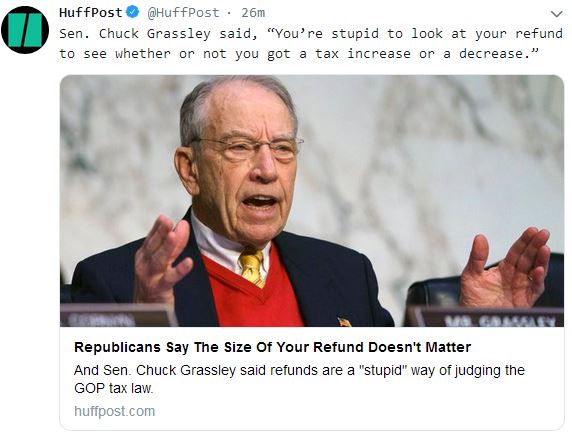Image resolution: width=572 pixels, height=437 pixels.
Task: Click the card description about GOP tax law
Action: pos(299,379)
